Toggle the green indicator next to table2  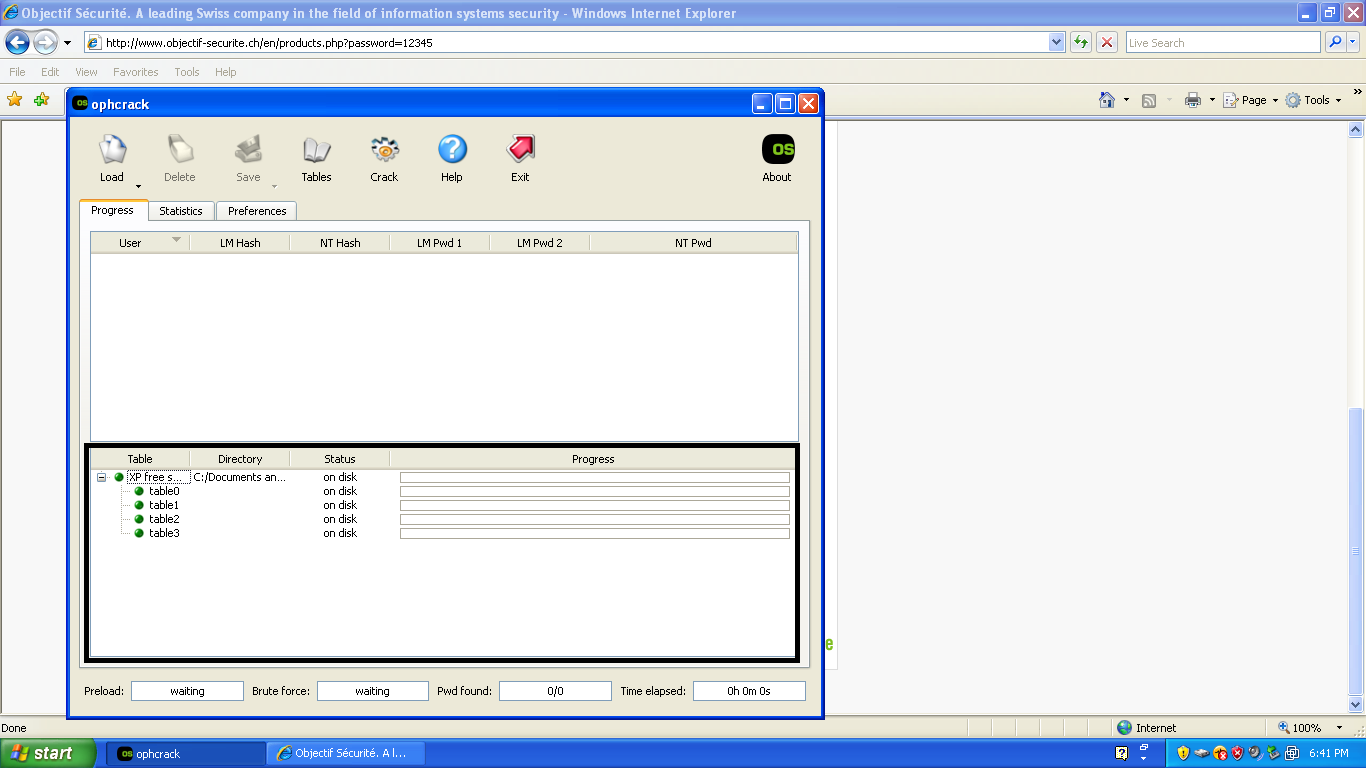pos(139,519)
